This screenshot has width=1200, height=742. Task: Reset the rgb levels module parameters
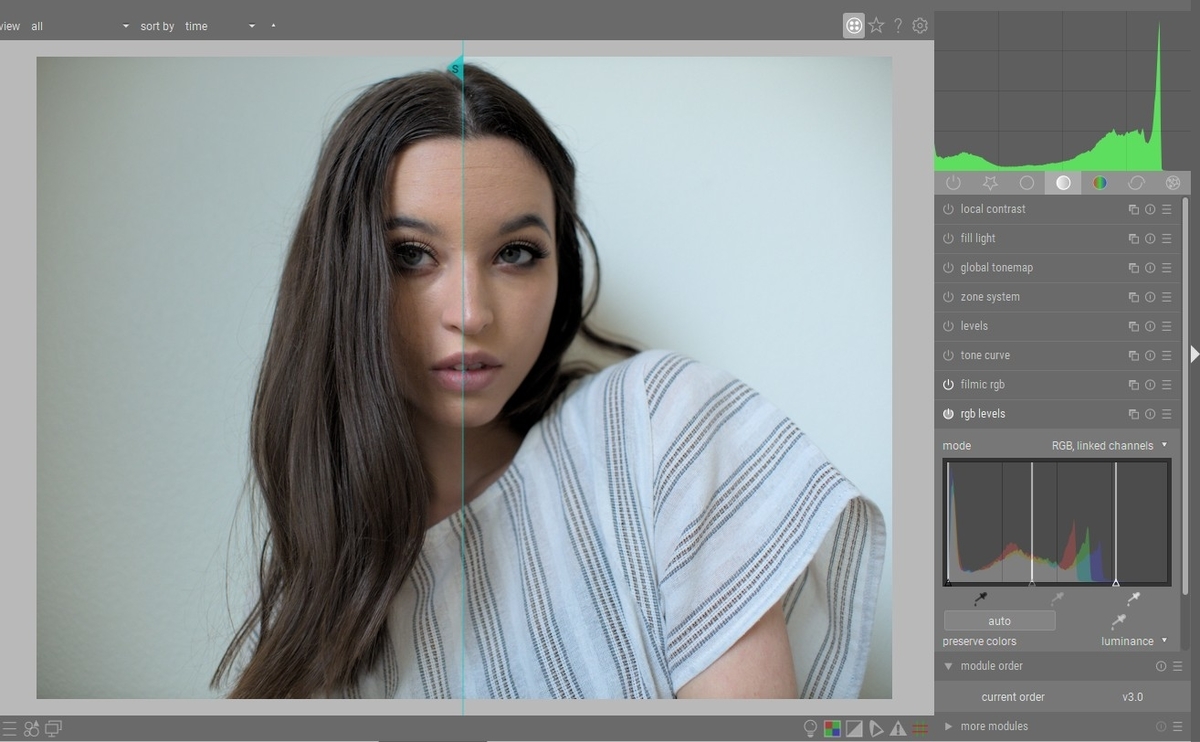1150,414
